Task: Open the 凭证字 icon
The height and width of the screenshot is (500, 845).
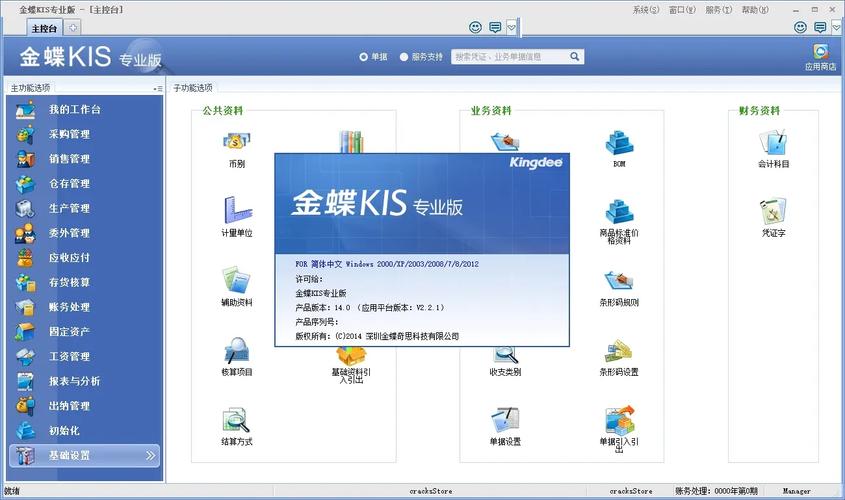Action: [x=773, y=212]
